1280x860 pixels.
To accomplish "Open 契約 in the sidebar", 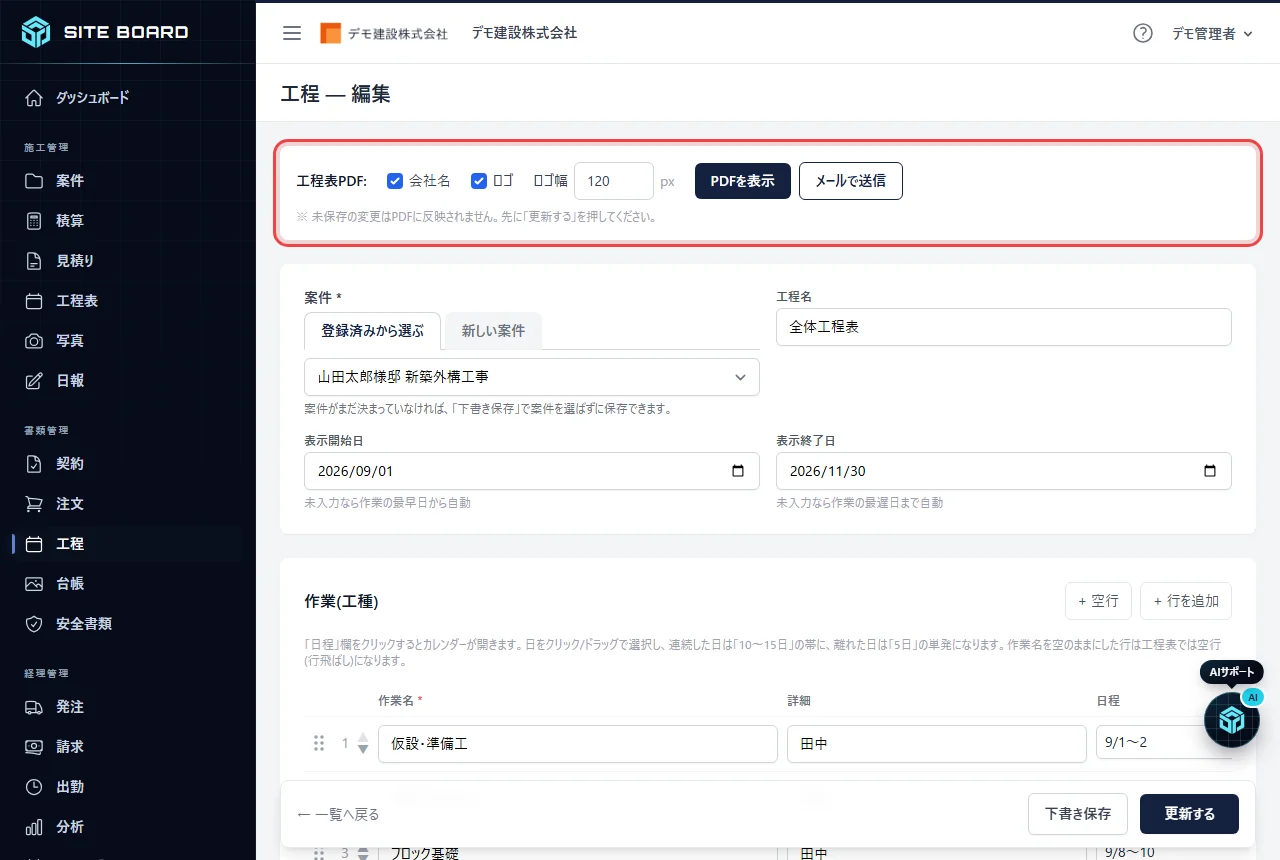I will 128,464.
